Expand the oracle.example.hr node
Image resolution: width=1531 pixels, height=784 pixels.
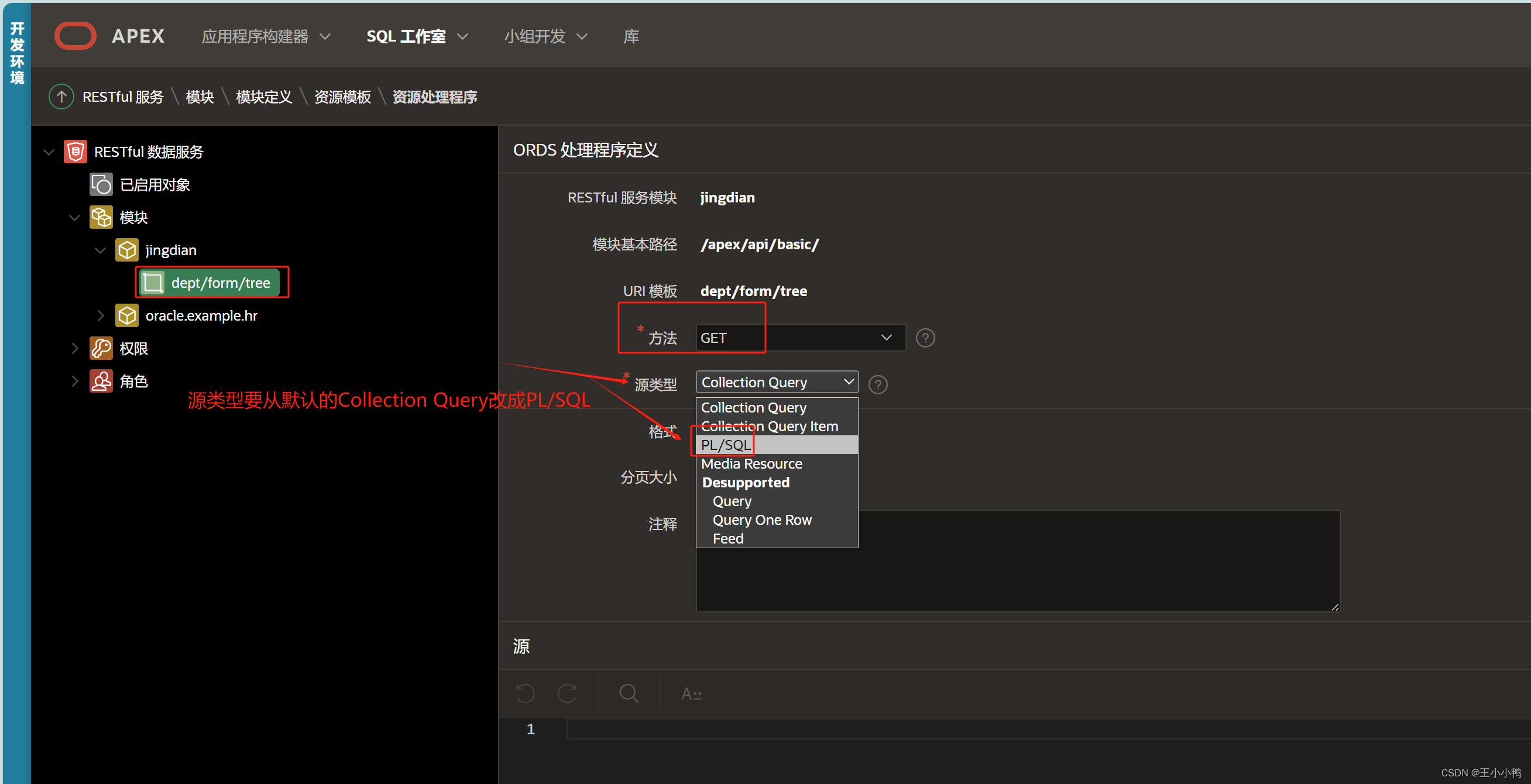point(100,315)
